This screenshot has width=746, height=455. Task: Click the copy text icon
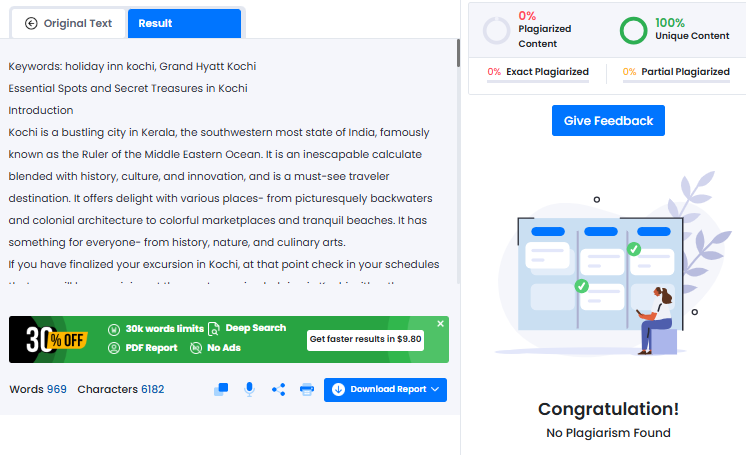[222, 389]
